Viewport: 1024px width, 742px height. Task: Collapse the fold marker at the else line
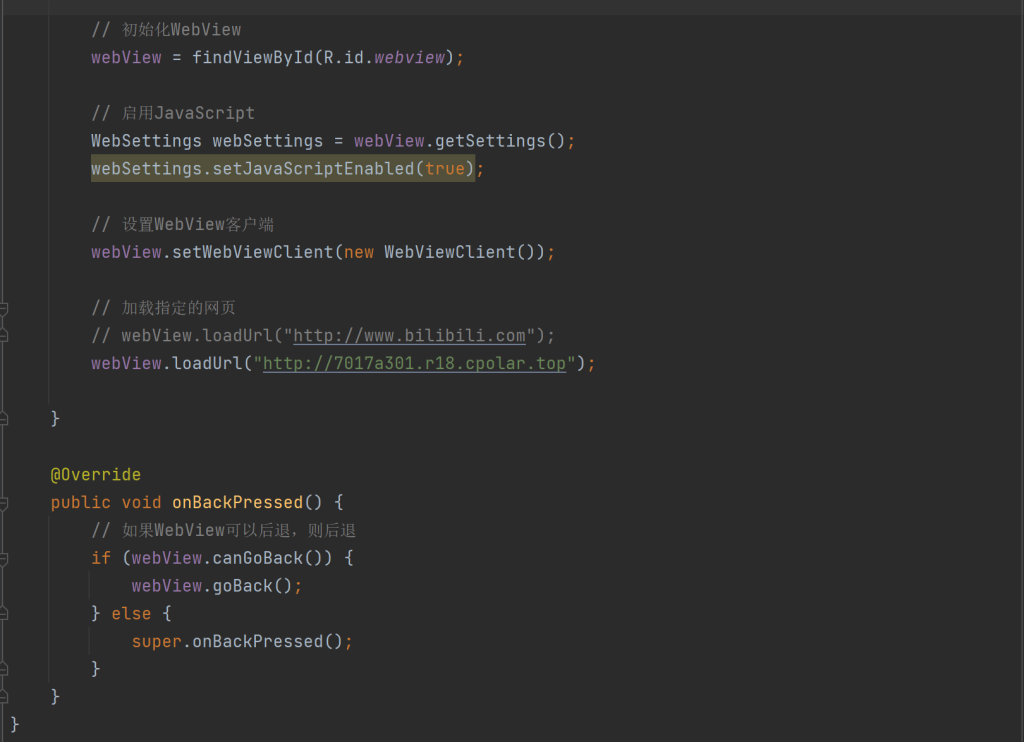4,614
